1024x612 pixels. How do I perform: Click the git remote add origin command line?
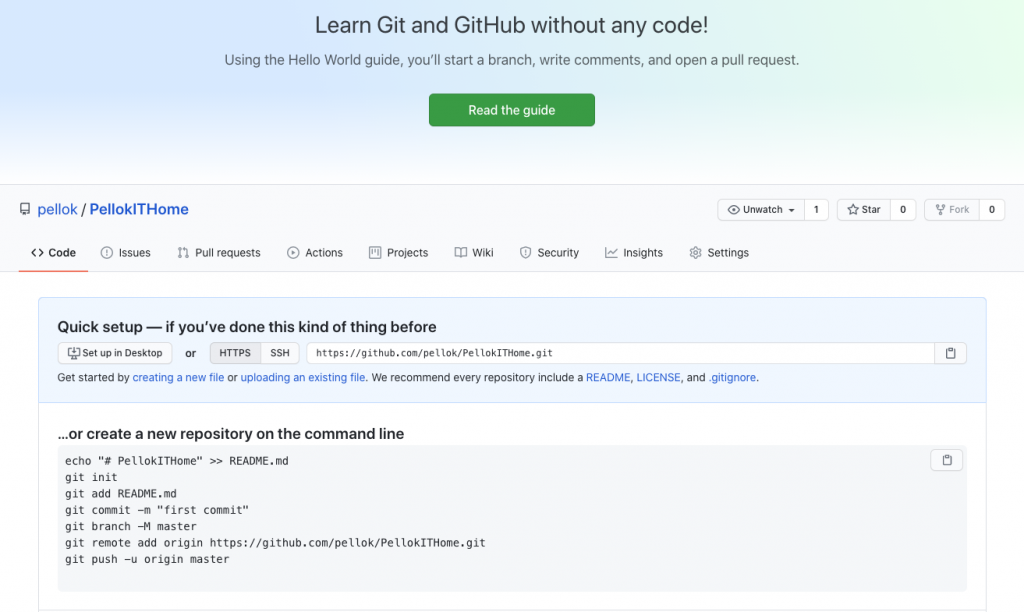coord(275,543)
